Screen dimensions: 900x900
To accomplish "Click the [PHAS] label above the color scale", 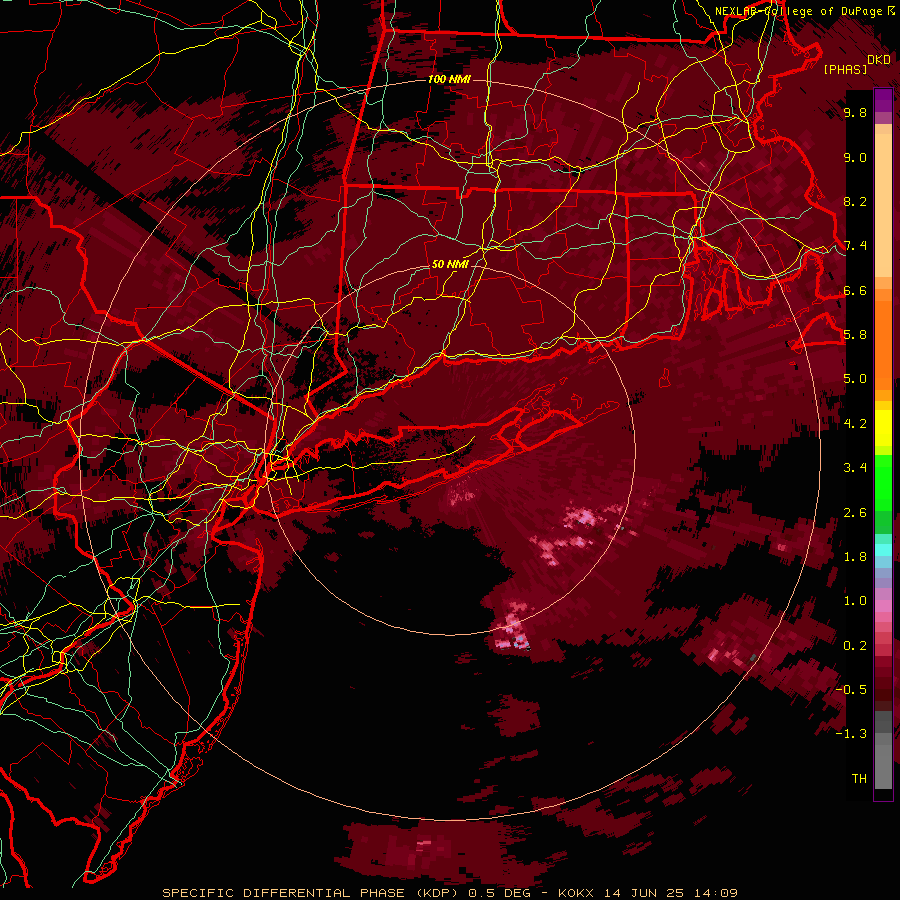I will (x=845, y=69).
